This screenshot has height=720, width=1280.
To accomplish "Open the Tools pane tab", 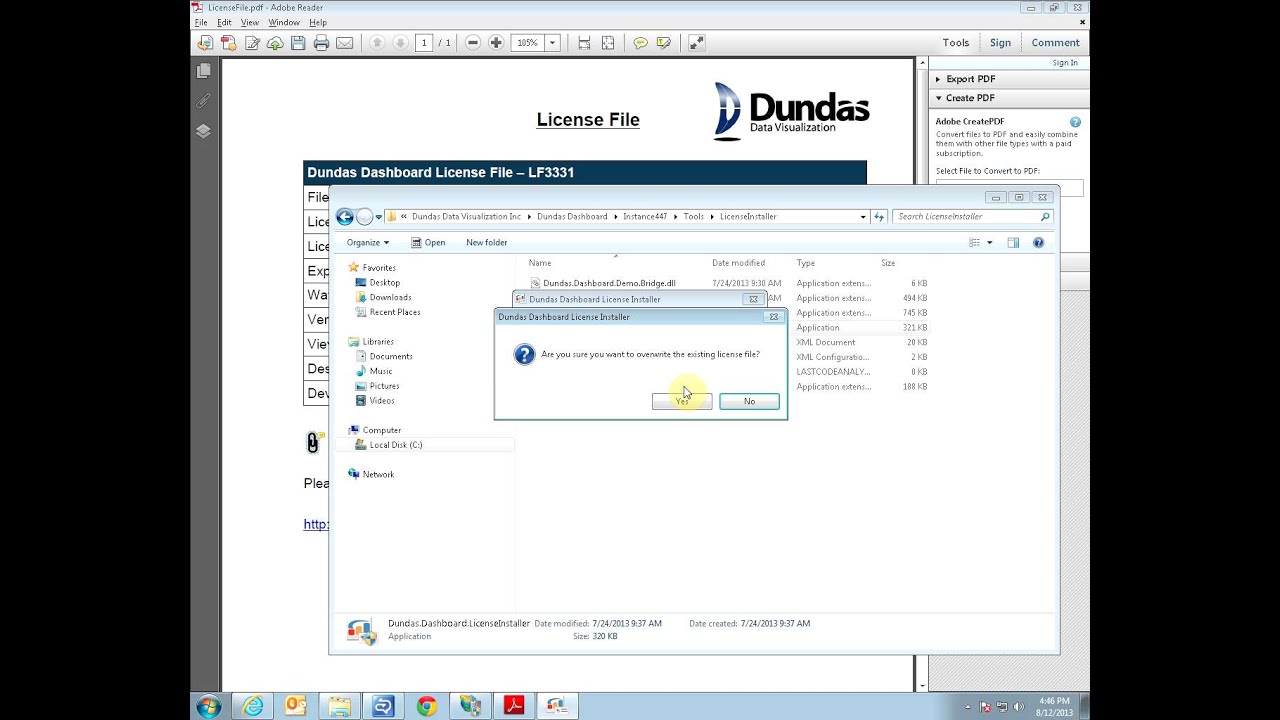I will coord(956,43).
